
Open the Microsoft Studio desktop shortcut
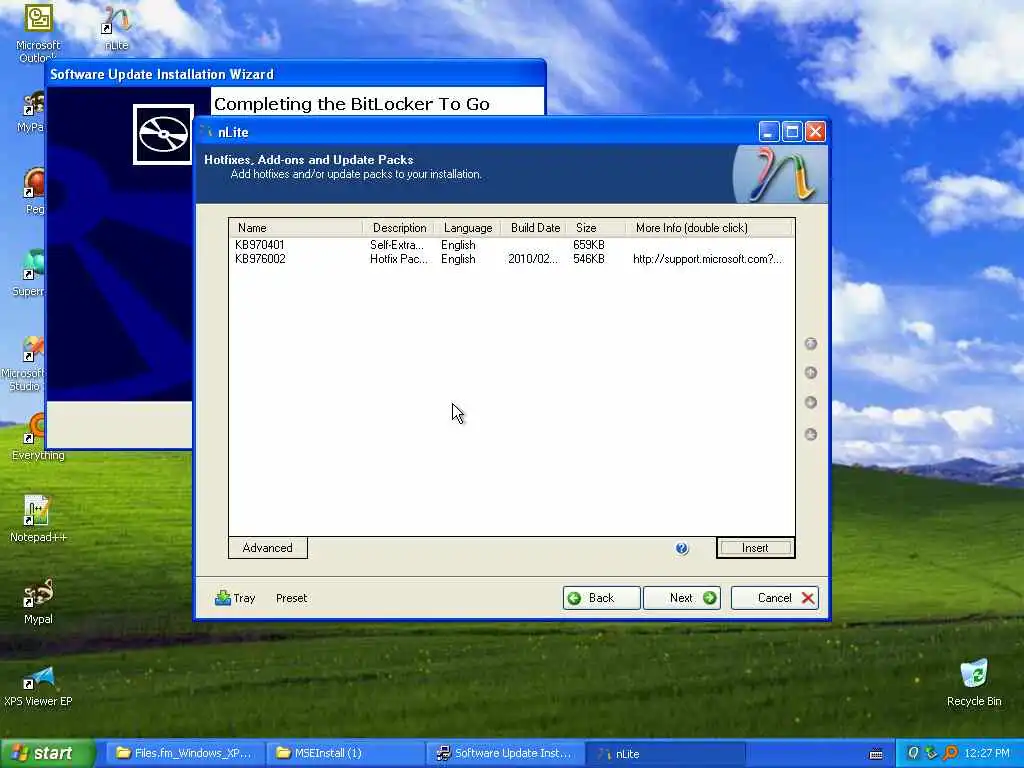[25, 364]
